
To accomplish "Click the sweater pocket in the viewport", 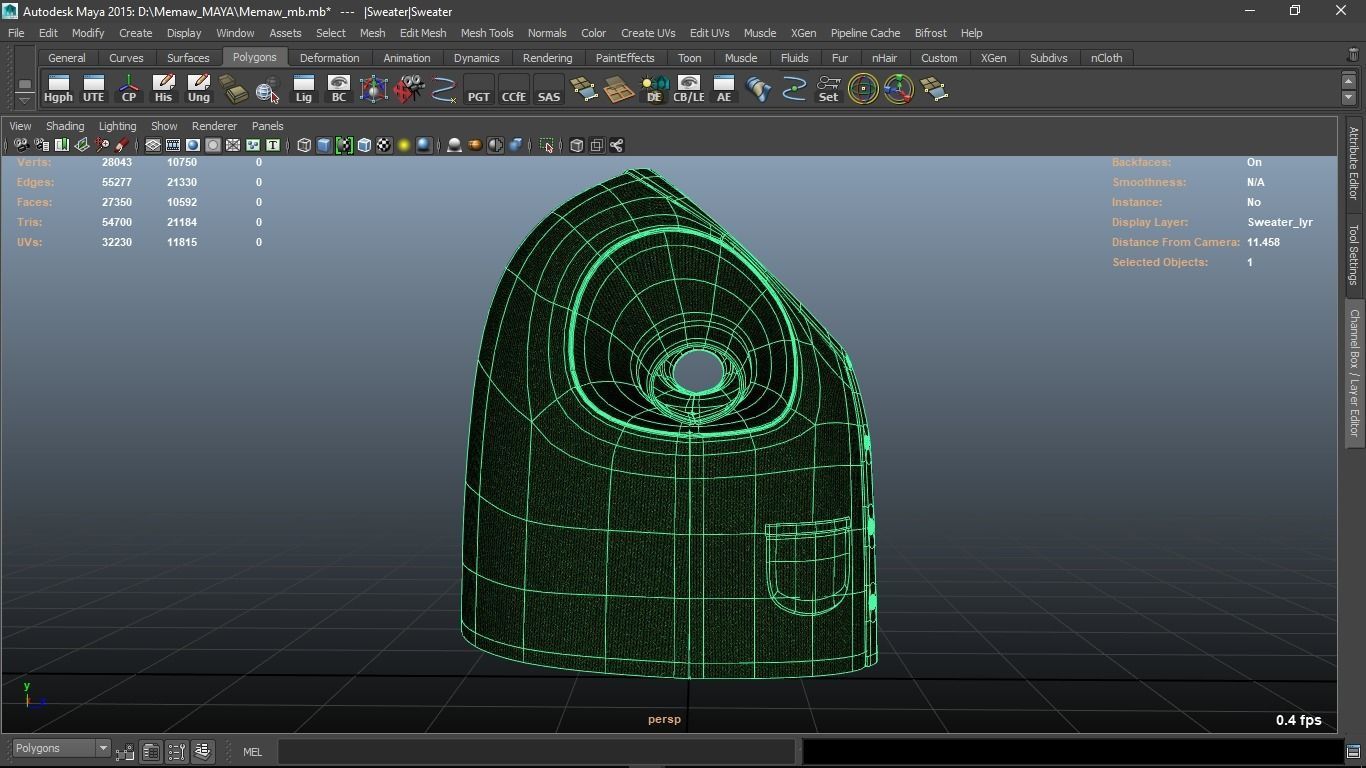I will 808,566.
